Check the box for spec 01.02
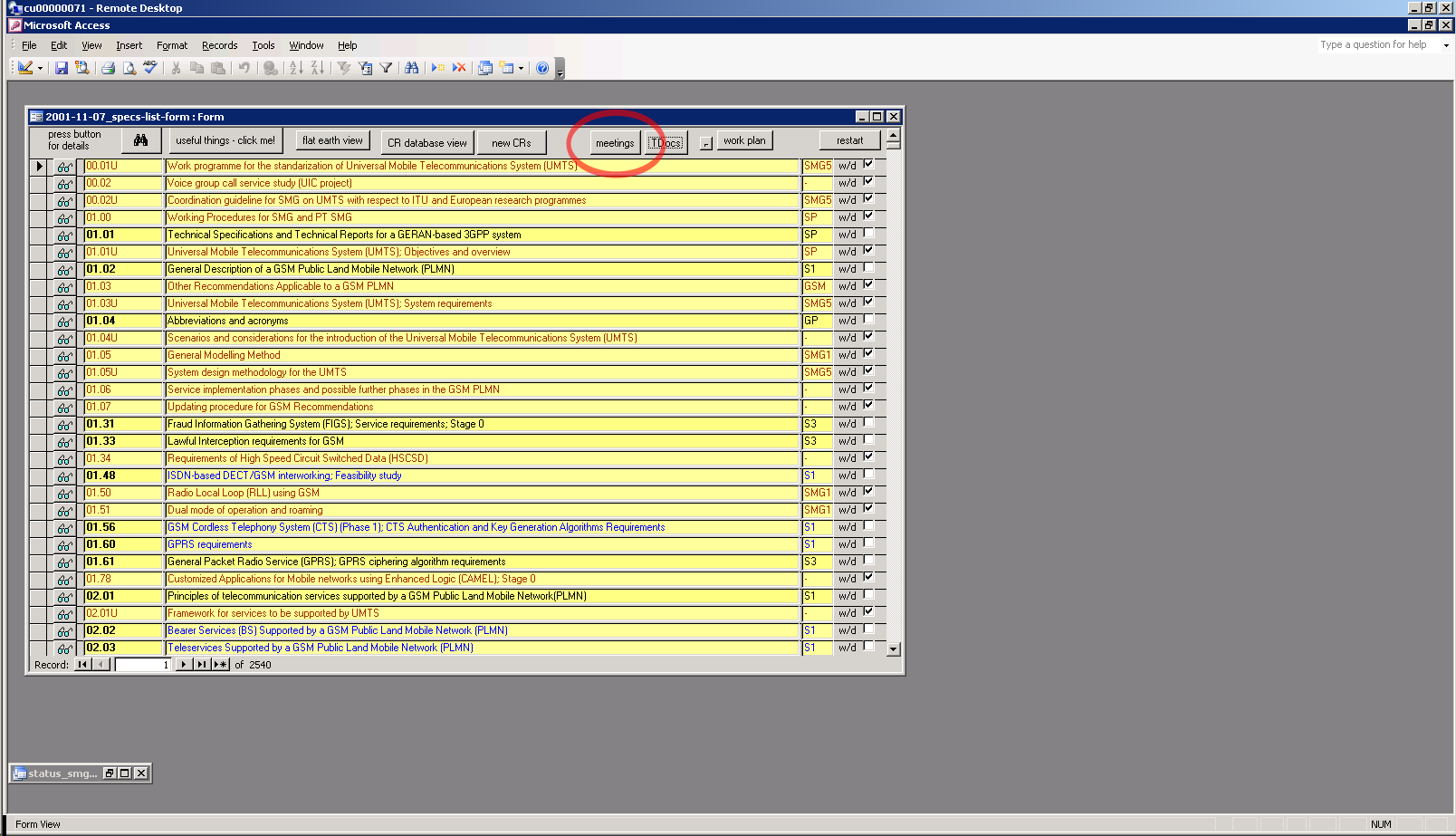Viewport: 1456px width, 836px height. pyautogui.click(x=868, y=268)
